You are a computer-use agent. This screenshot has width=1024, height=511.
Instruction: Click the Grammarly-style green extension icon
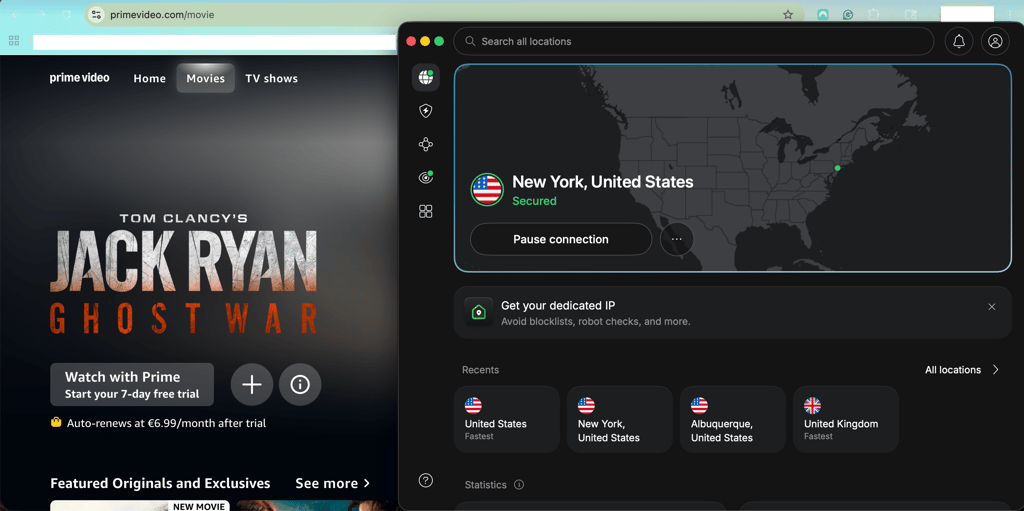coord(848,14)
